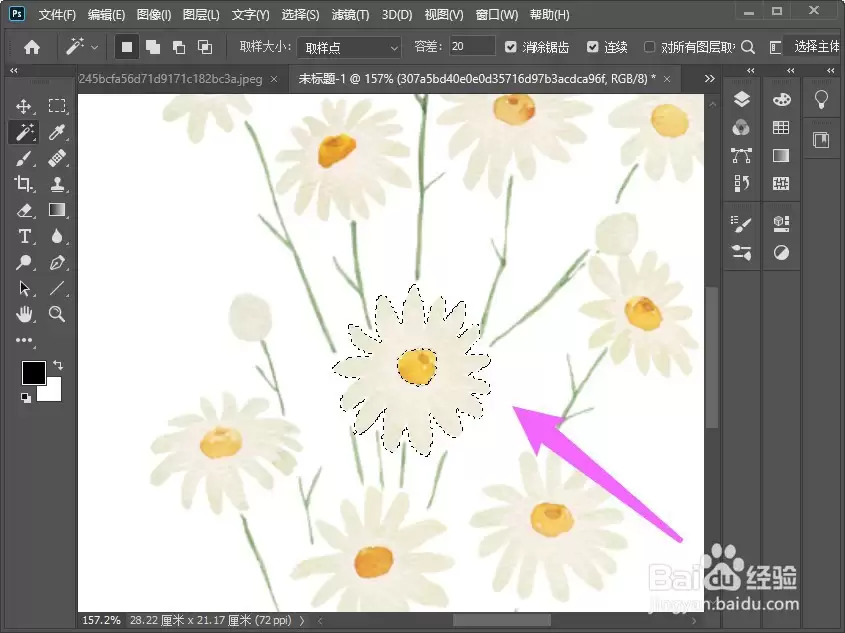Select the Brush tool
The image size is (845, 633).
(x=24, y=158)
